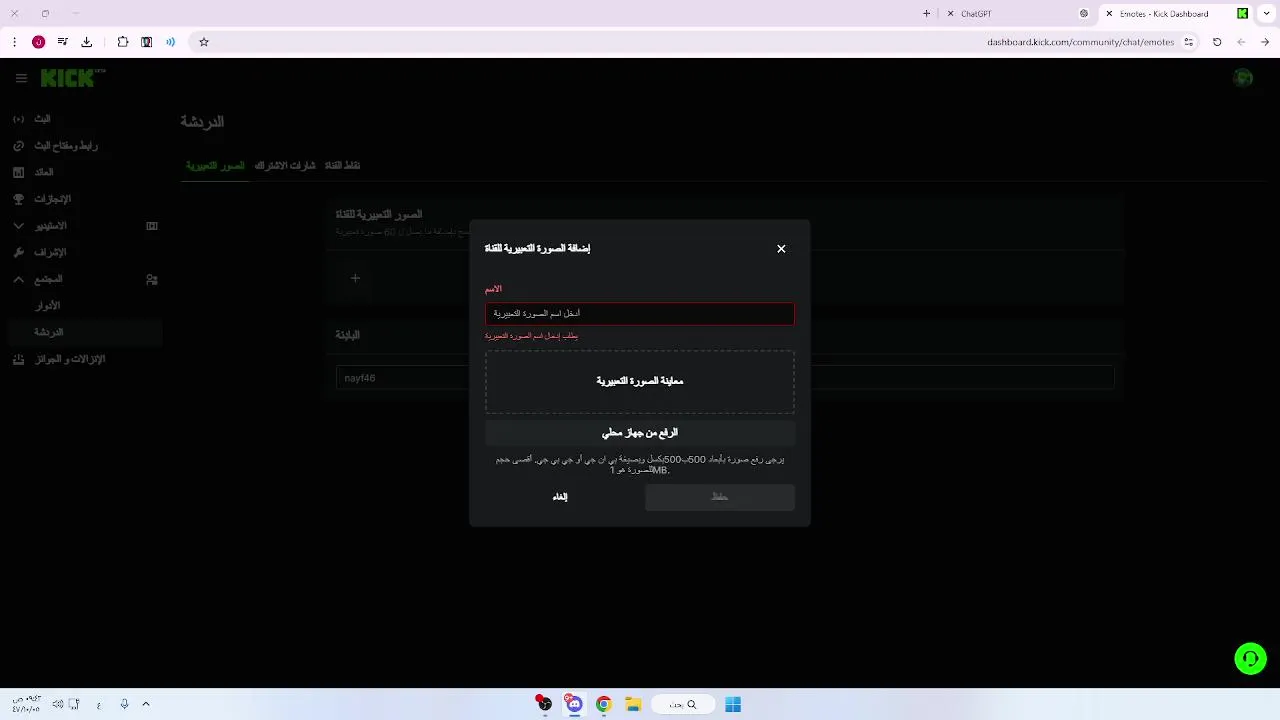Click the cancel (إلغاء) button in dialog
1280x720 pixels.
560,497
